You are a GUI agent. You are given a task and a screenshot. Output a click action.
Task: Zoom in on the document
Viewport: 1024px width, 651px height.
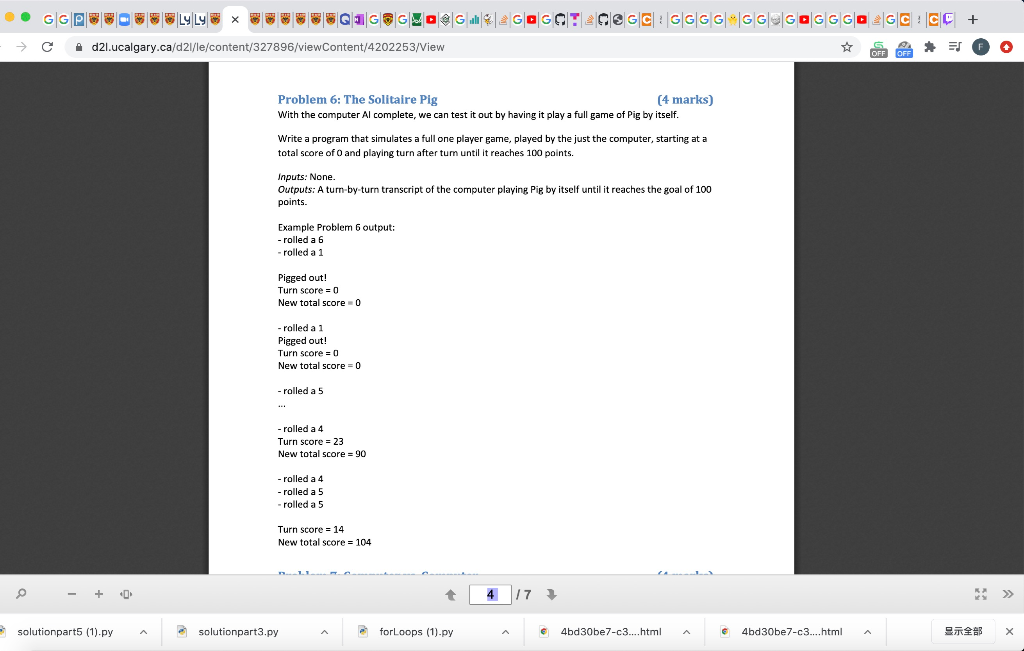click(98, 594)
